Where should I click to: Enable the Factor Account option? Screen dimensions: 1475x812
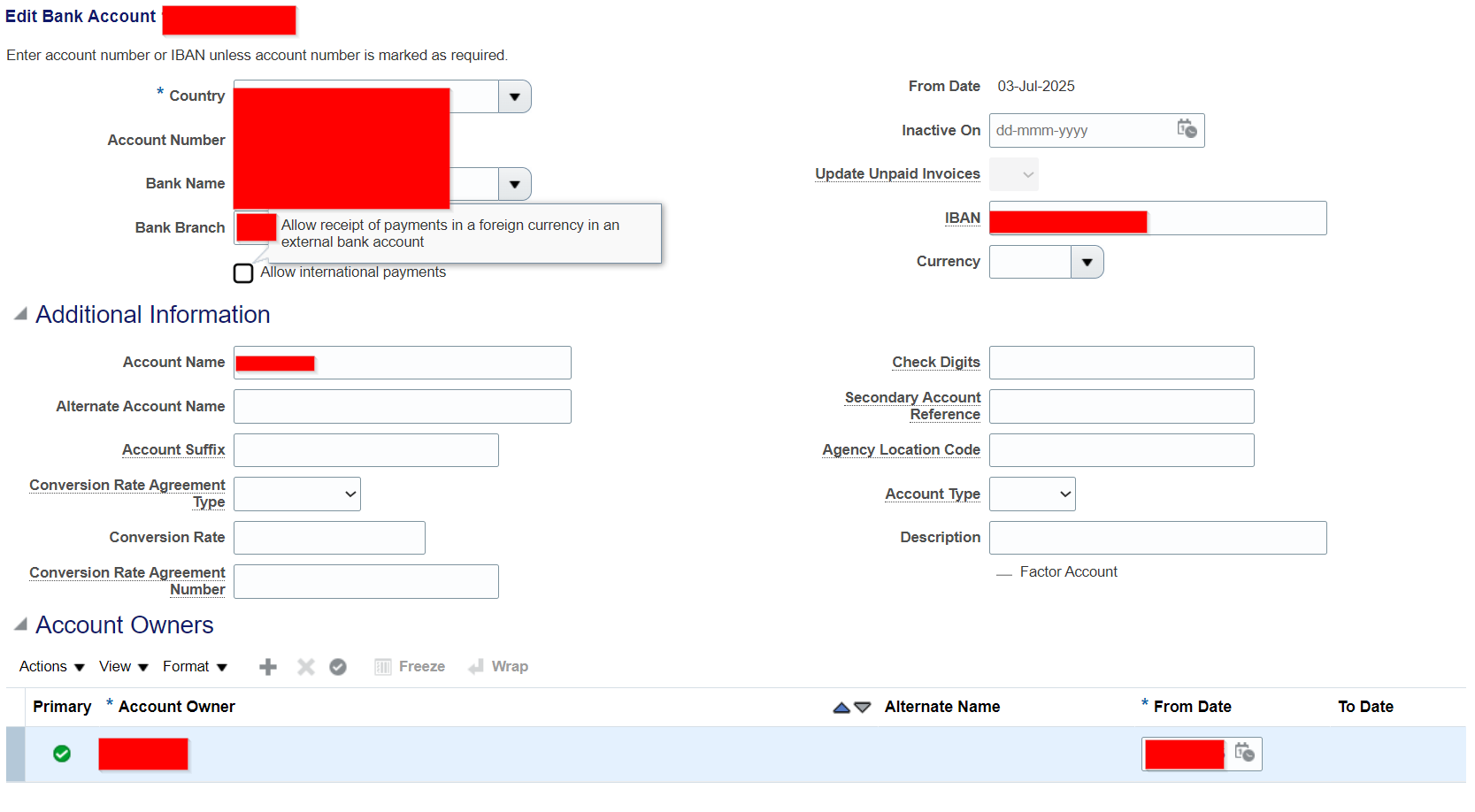click(1004, 572)
